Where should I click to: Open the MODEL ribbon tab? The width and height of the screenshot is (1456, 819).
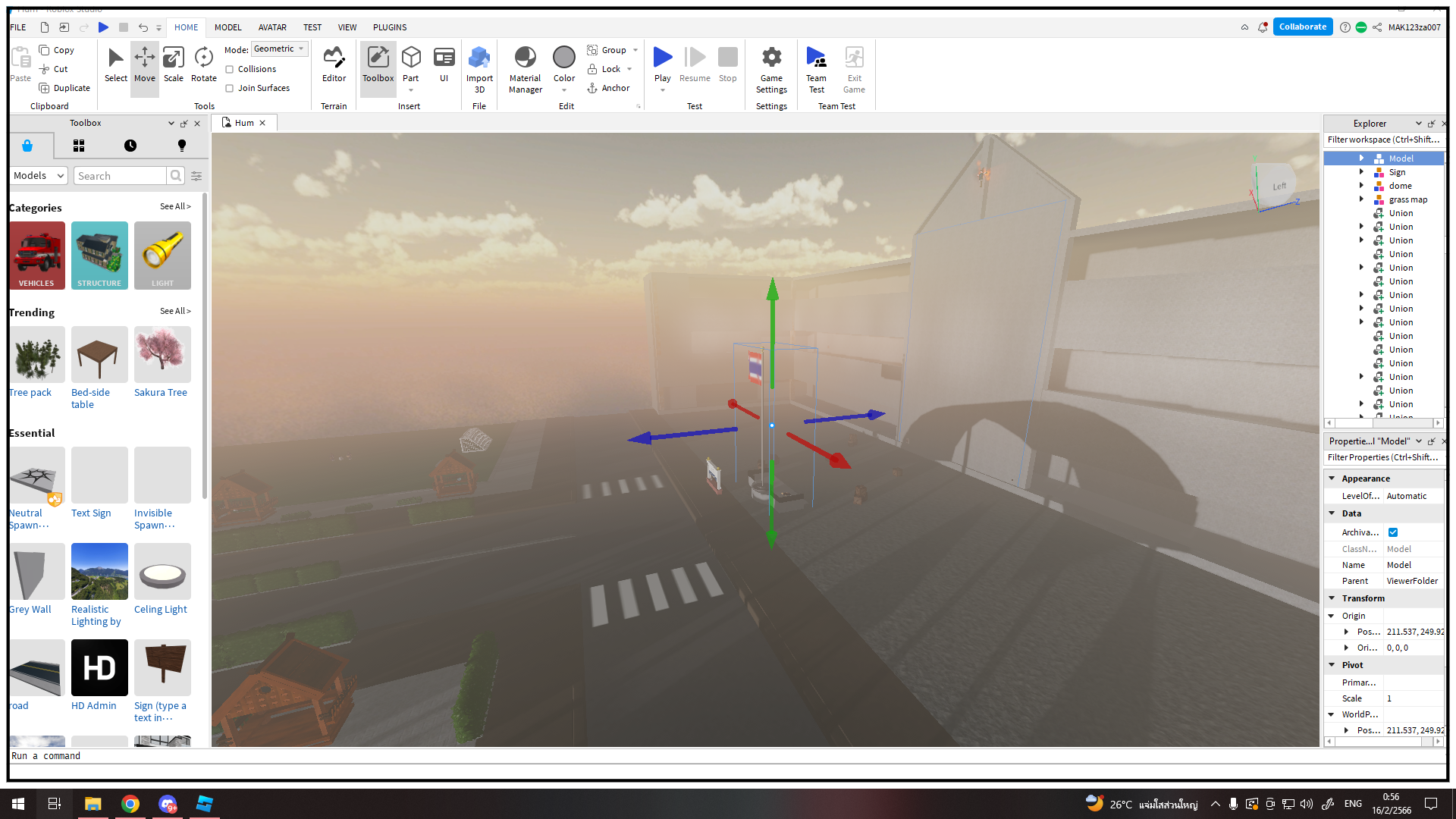(x=227, y=27)
